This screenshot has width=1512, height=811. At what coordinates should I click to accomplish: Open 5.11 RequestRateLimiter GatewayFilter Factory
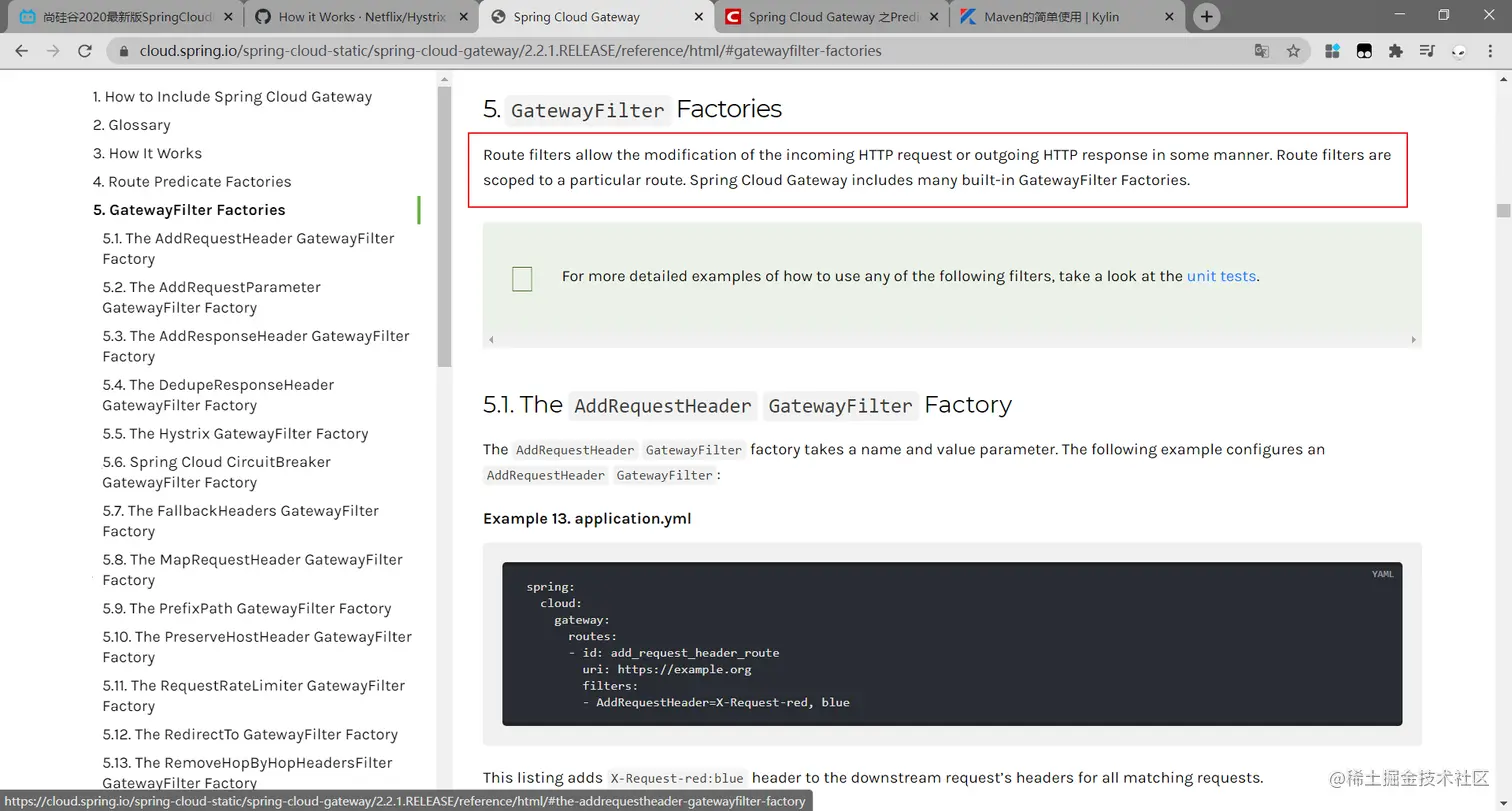pyautogui.click(x=253, y=696)
